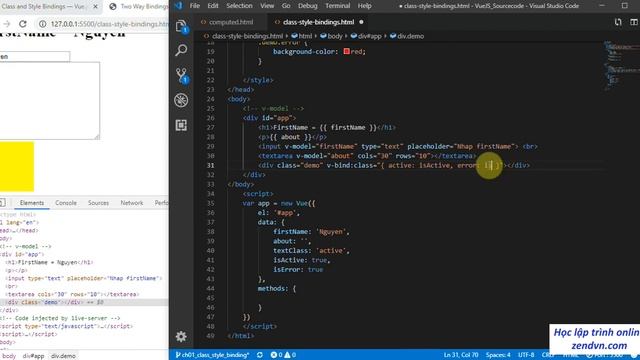Select the input type text row in DevTools
This screenshot has height=360, width=640.
click(x=84, y=278)
